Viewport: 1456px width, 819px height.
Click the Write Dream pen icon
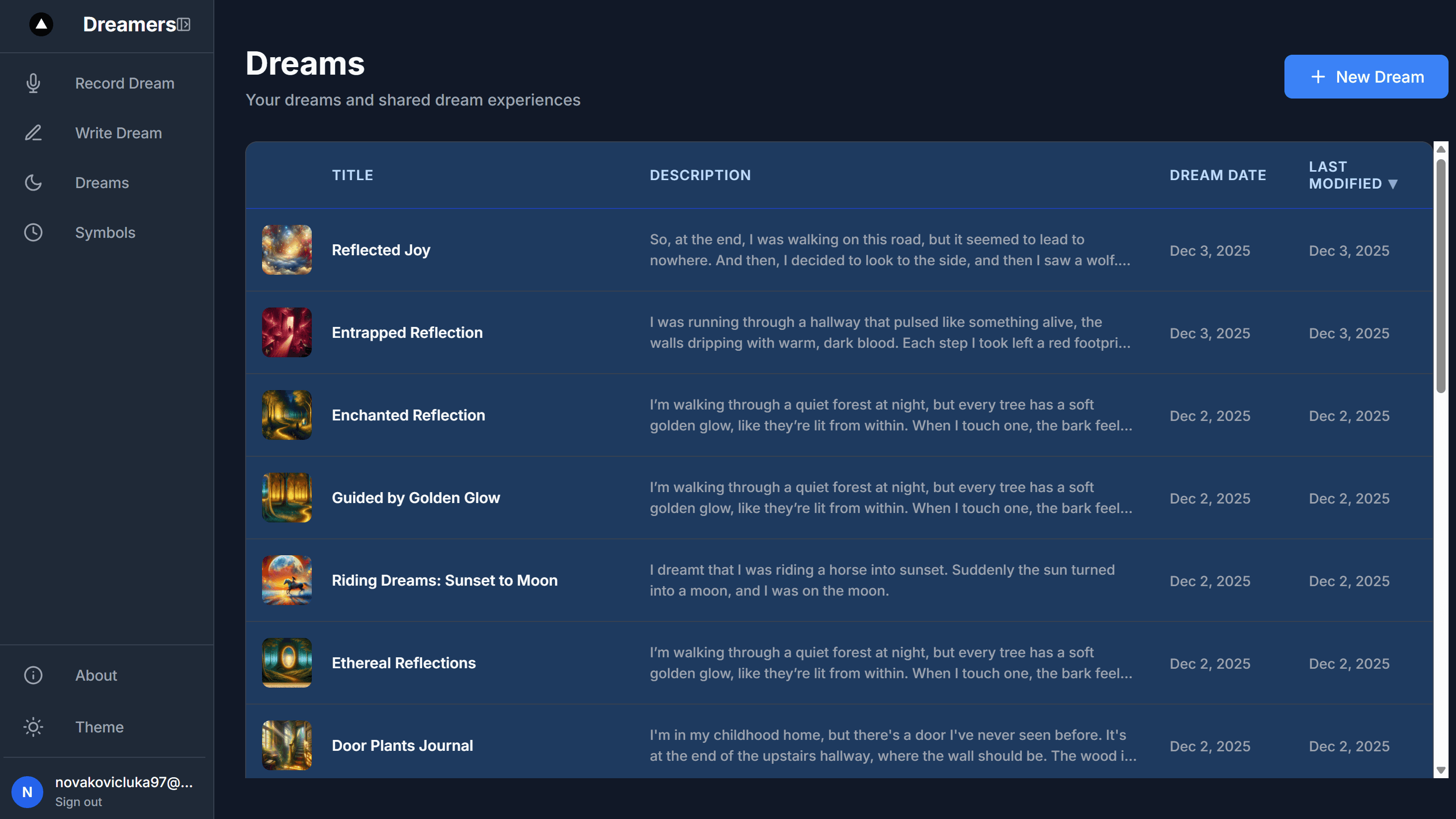33,133
